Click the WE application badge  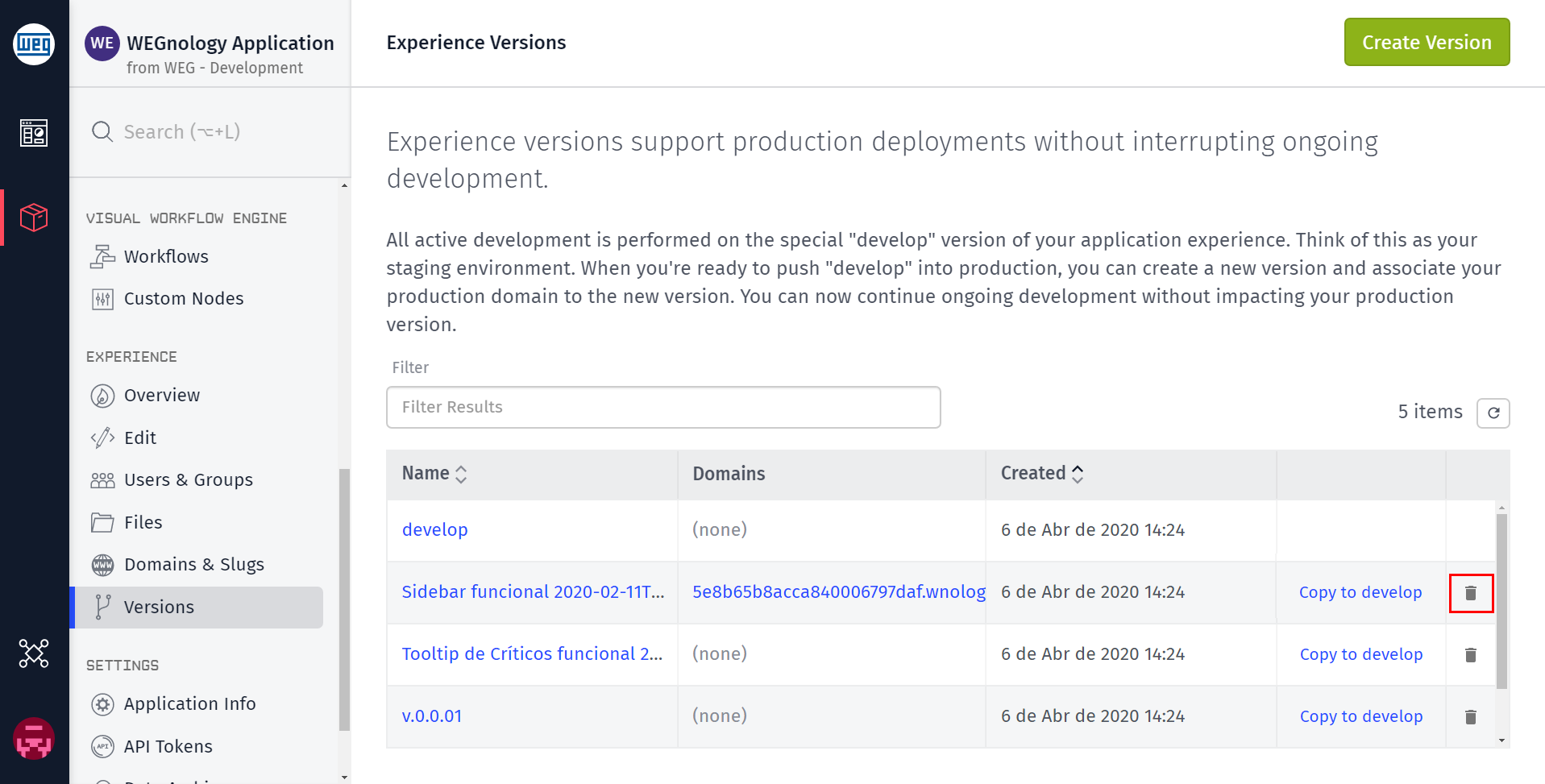point(102,44)
